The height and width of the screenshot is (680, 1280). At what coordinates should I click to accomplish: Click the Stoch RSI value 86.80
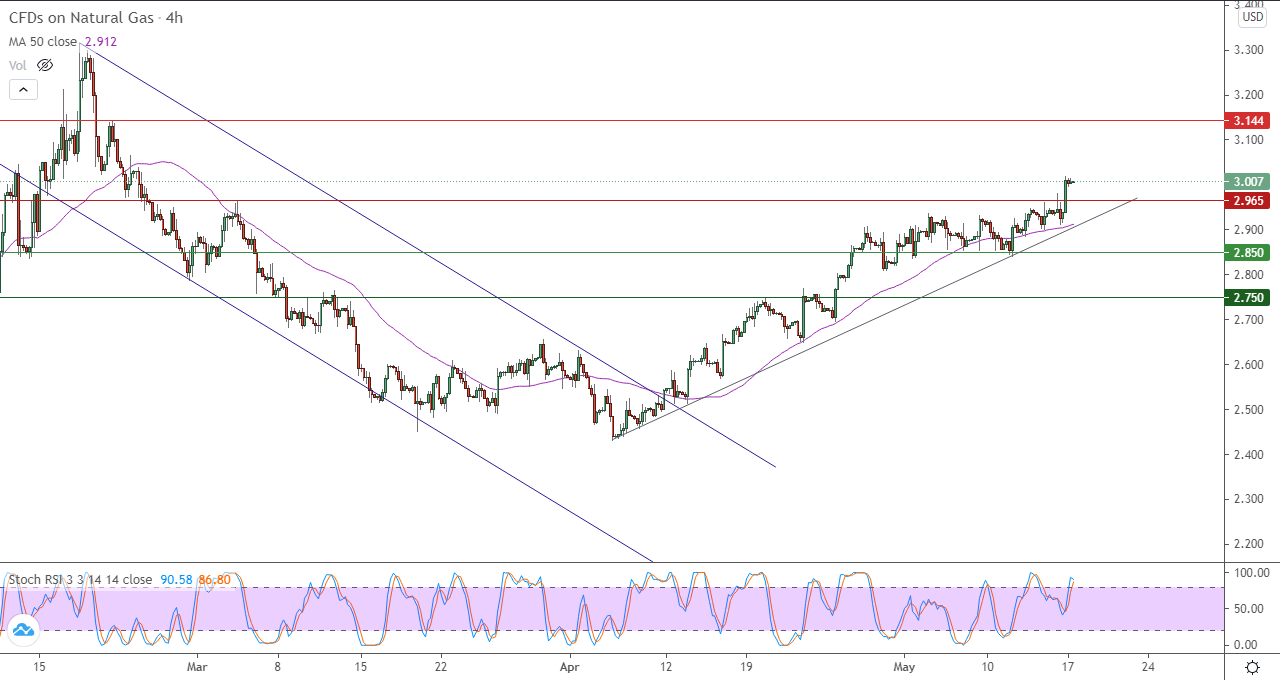tap(214, 579)
